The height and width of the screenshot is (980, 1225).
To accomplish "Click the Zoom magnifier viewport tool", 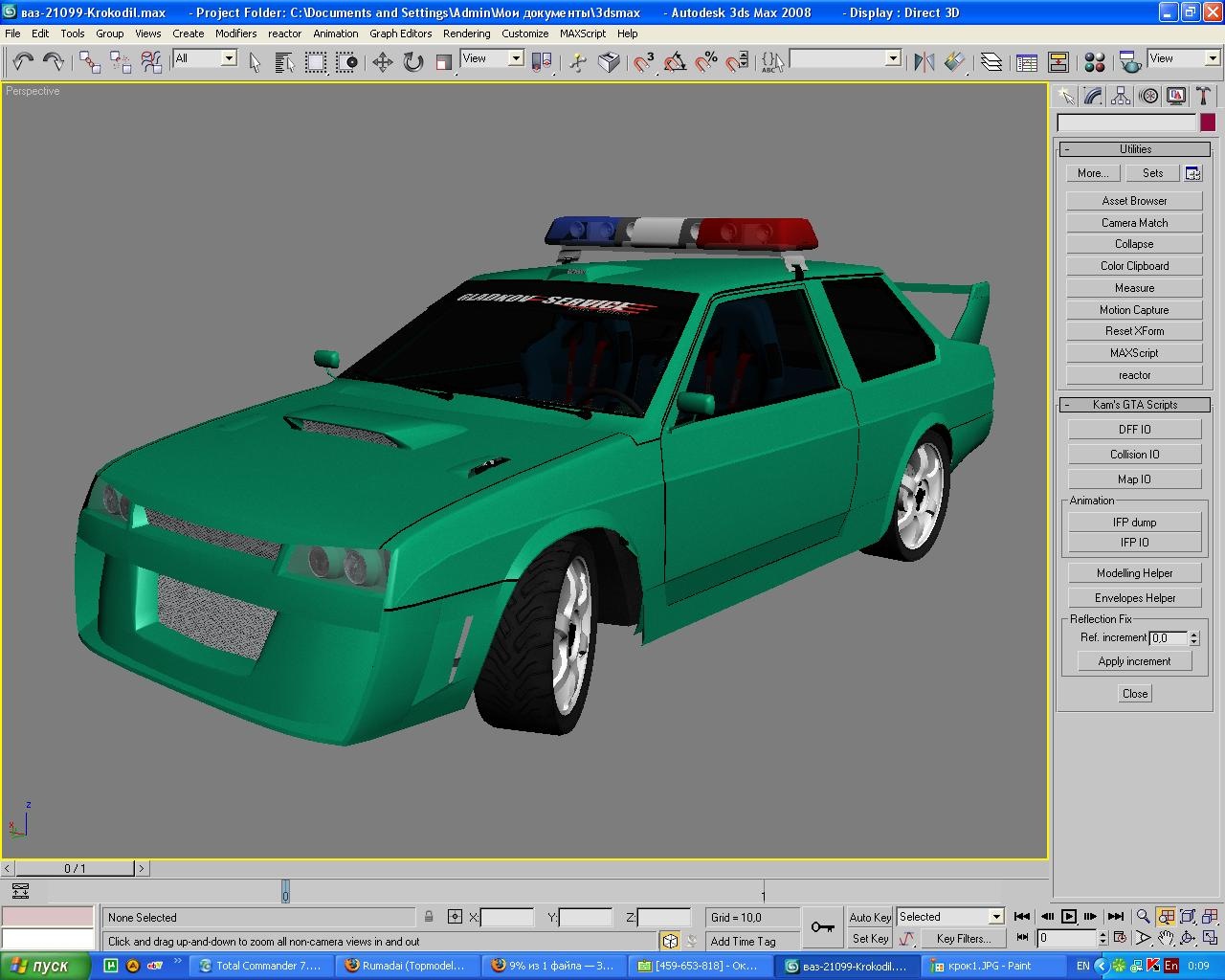I will pos(1143,916).
